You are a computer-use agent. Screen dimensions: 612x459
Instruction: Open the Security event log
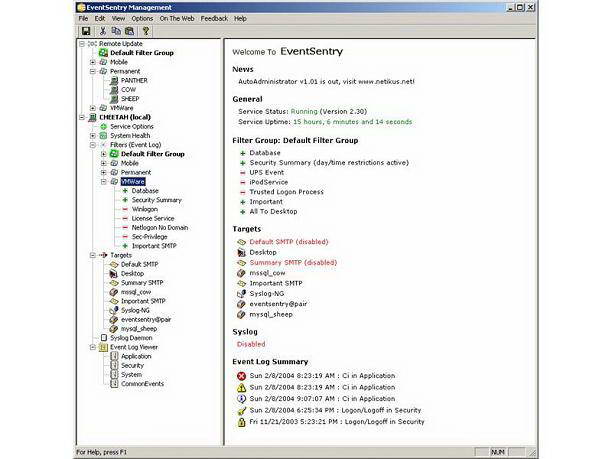(134, 365)
